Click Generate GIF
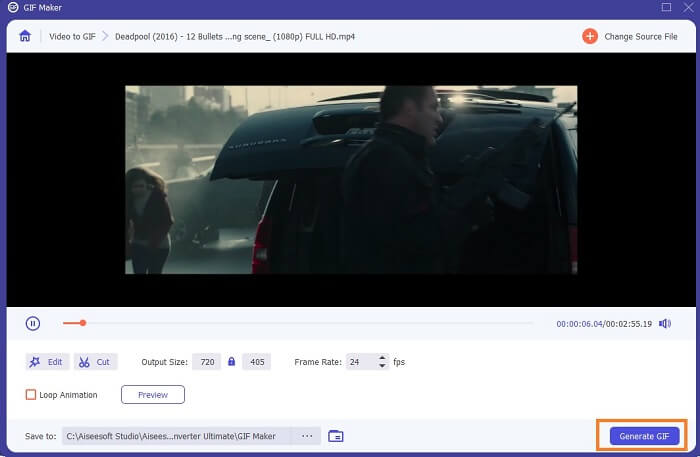 [644, 436]
